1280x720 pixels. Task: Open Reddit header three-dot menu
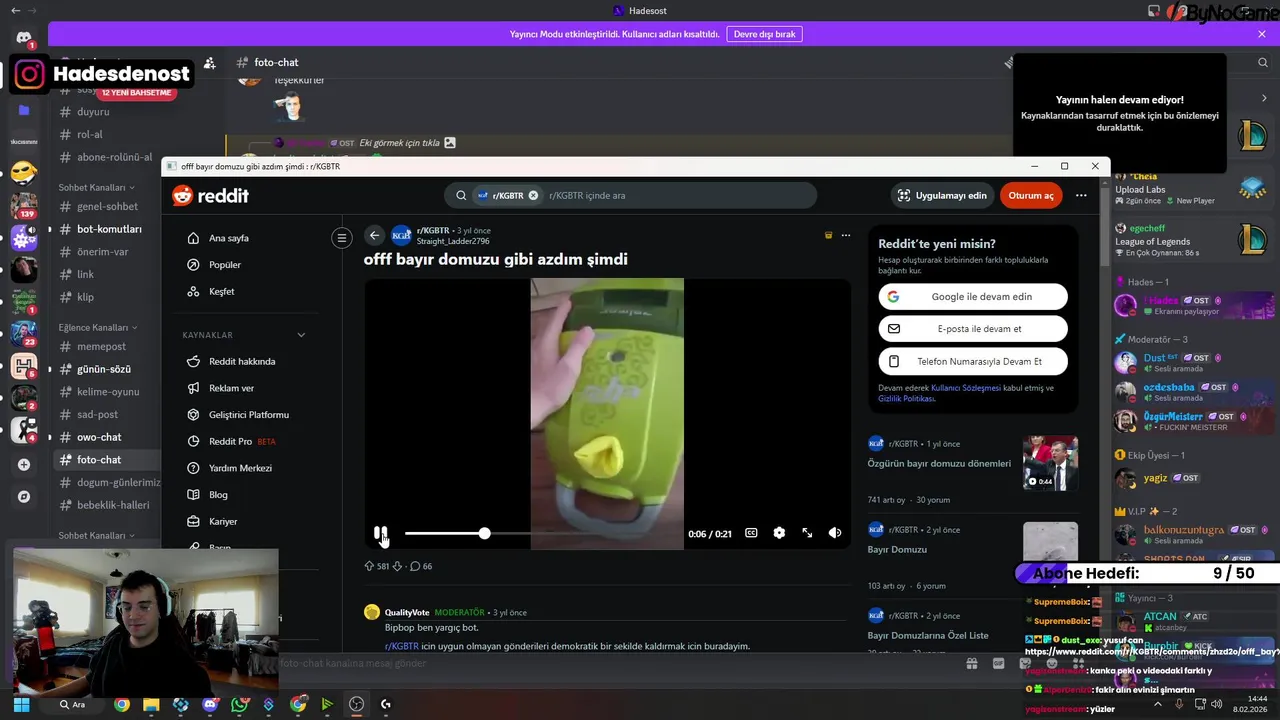[x=1081, y=195]
